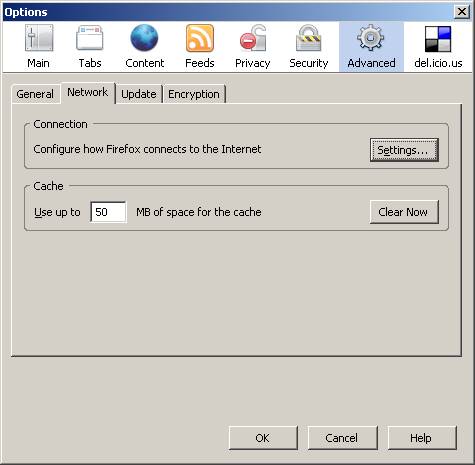Select the Network tab
The image size is (475, 465).
88,92
